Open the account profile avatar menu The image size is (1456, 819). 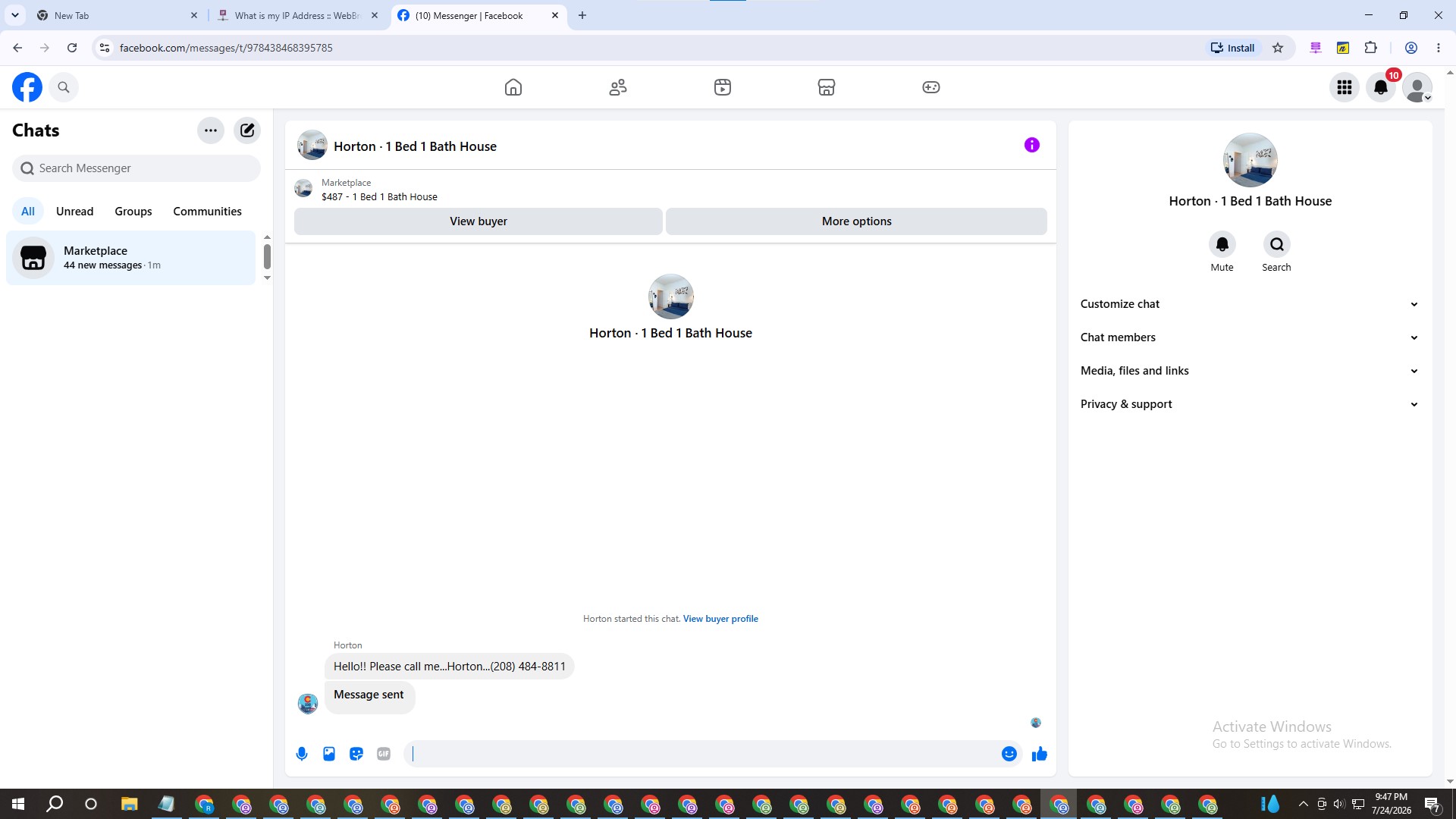(1417, 87)
